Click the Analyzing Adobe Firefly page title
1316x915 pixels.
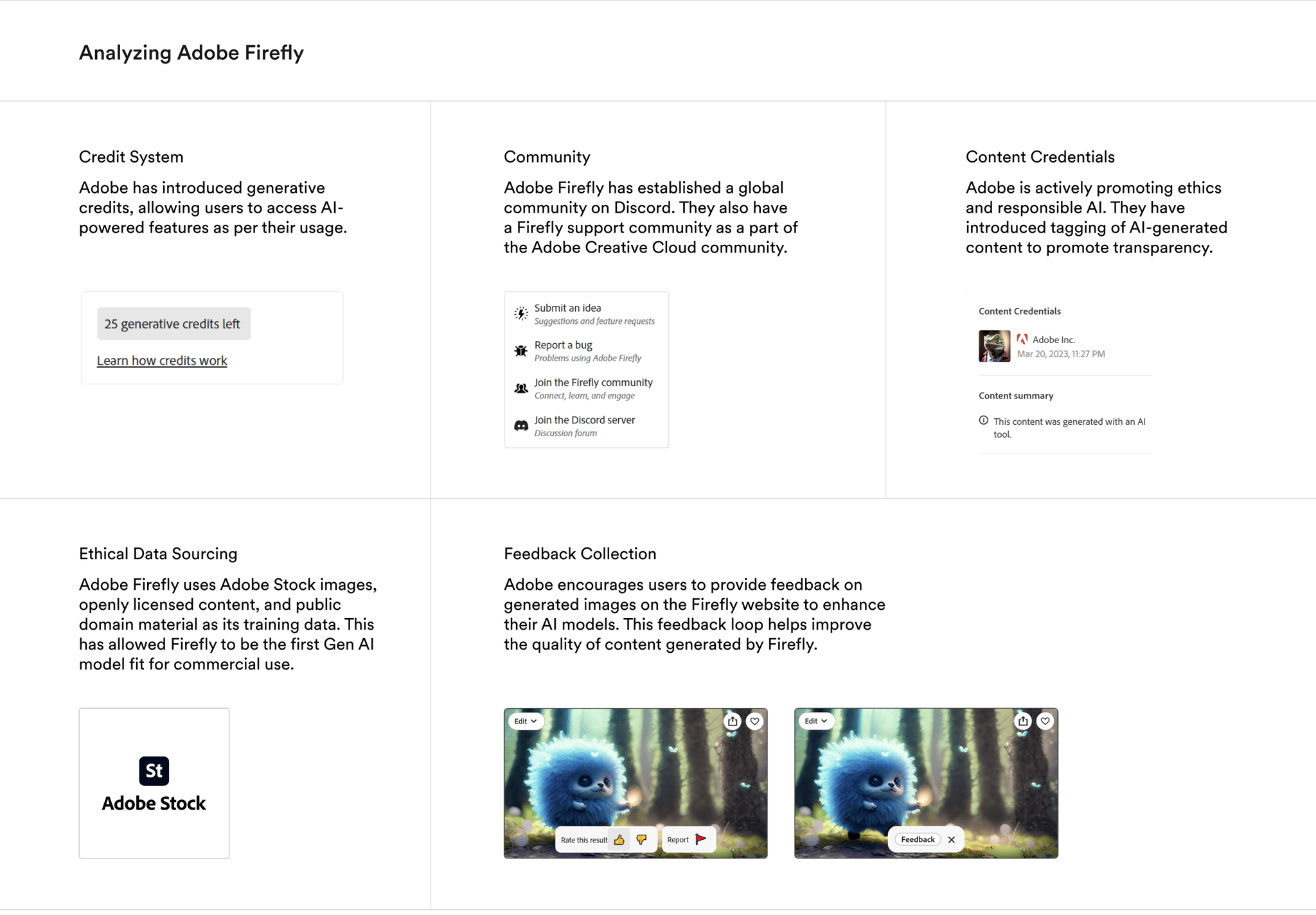pyautogui.click(x=191, y=53)
